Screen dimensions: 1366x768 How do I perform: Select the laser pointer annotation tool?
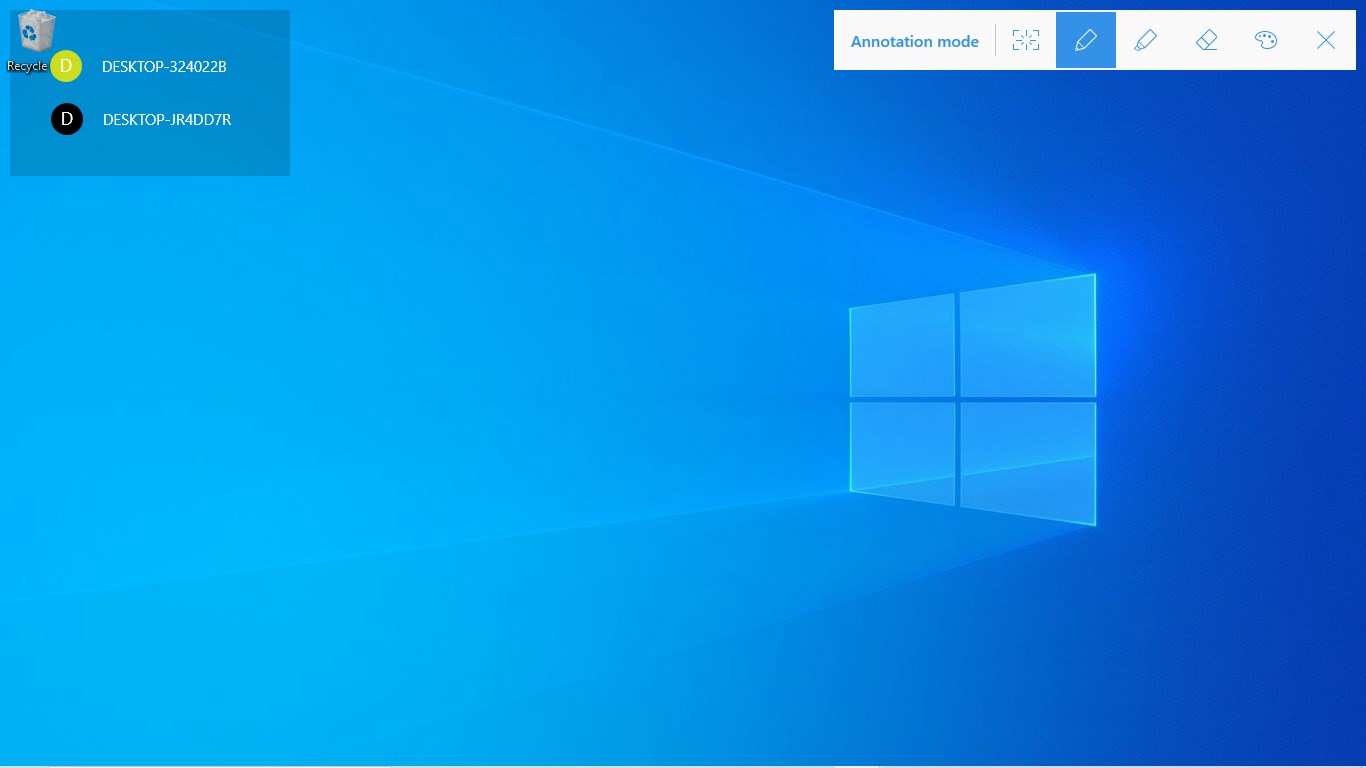point(1026,40)
